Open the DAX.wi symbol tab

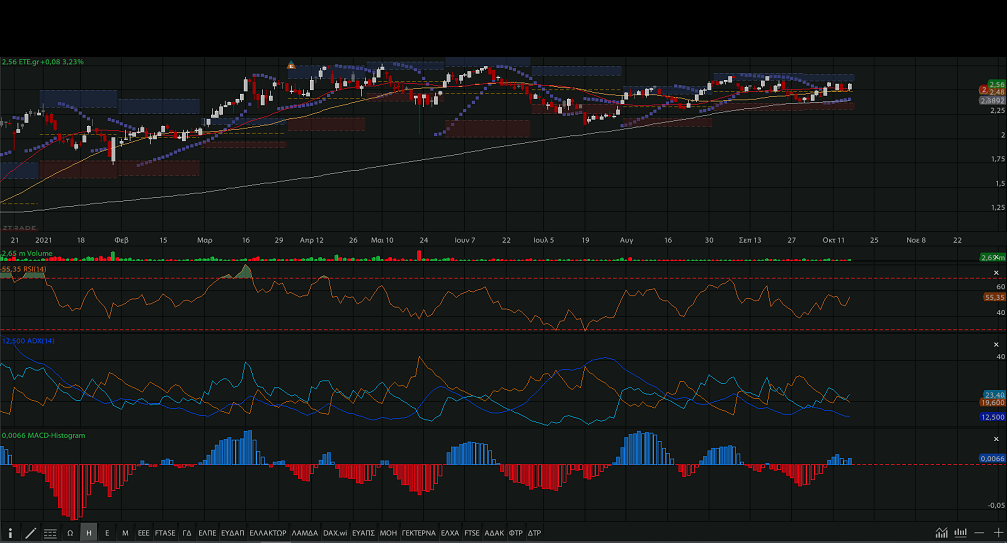click(x=334, y=533)
